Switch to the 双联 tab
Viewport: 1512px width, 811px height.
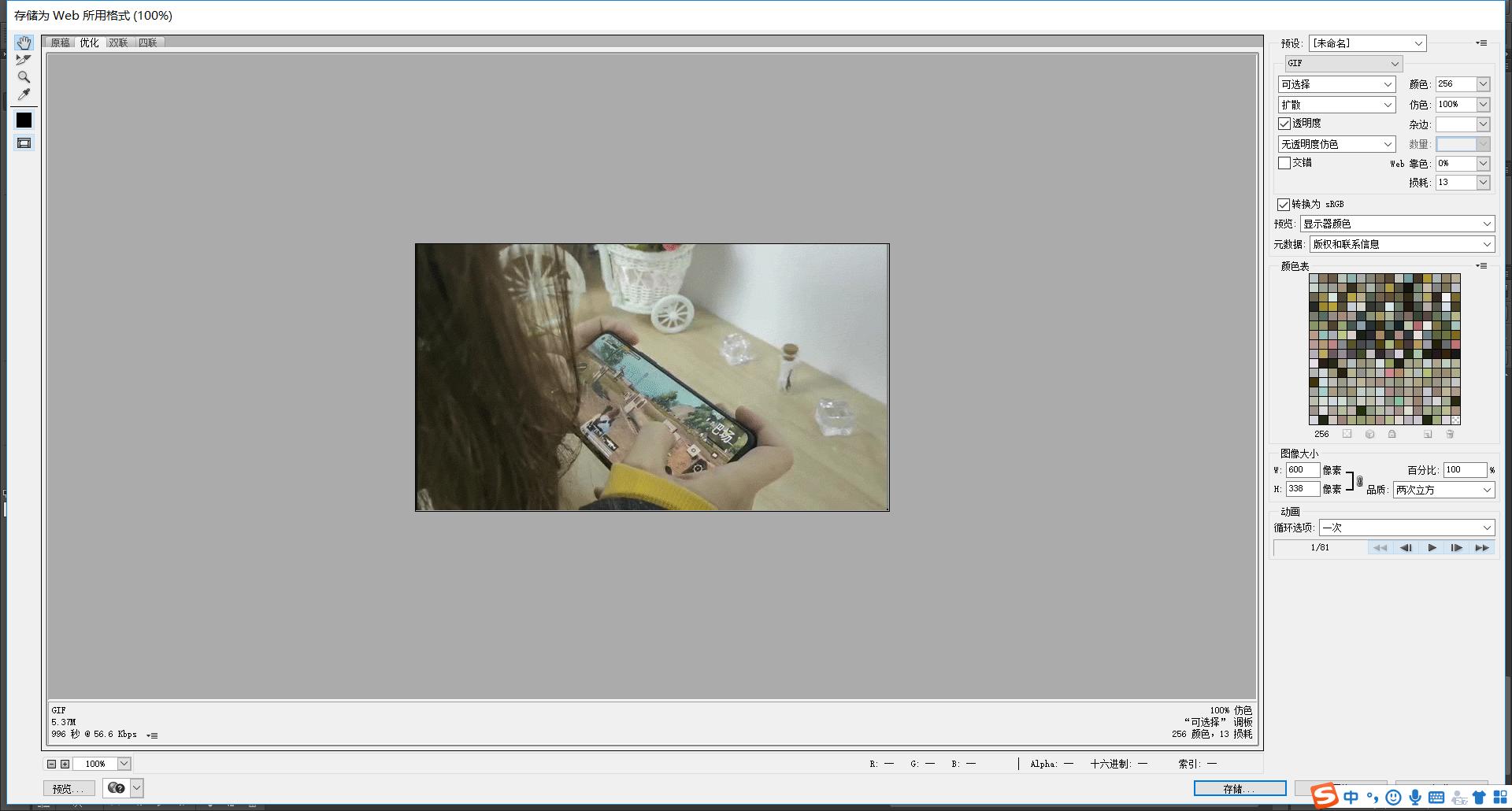[x=118, y=43]
